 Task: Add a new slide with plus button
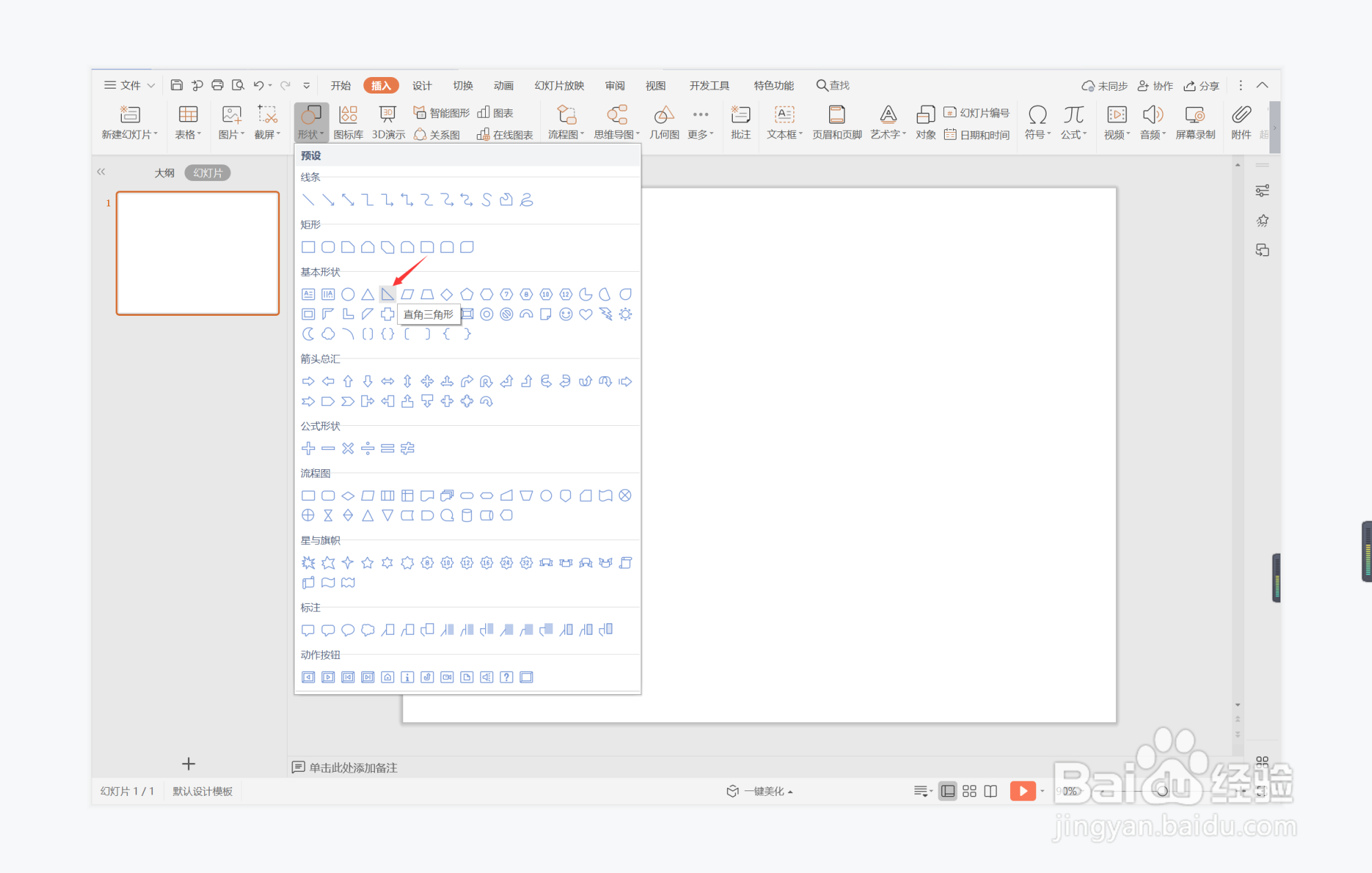point(189,764)
